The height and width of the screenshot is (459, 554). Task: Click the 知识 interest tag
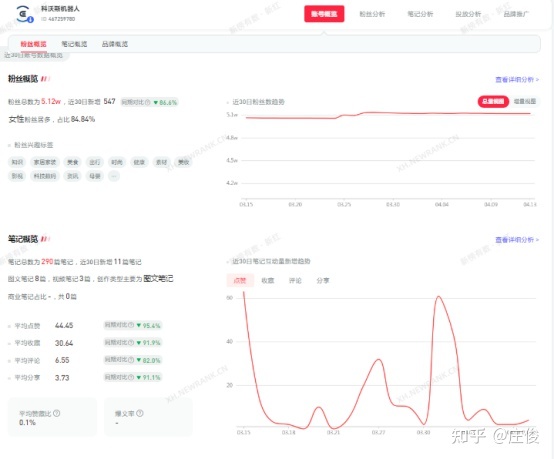point(17,162)
